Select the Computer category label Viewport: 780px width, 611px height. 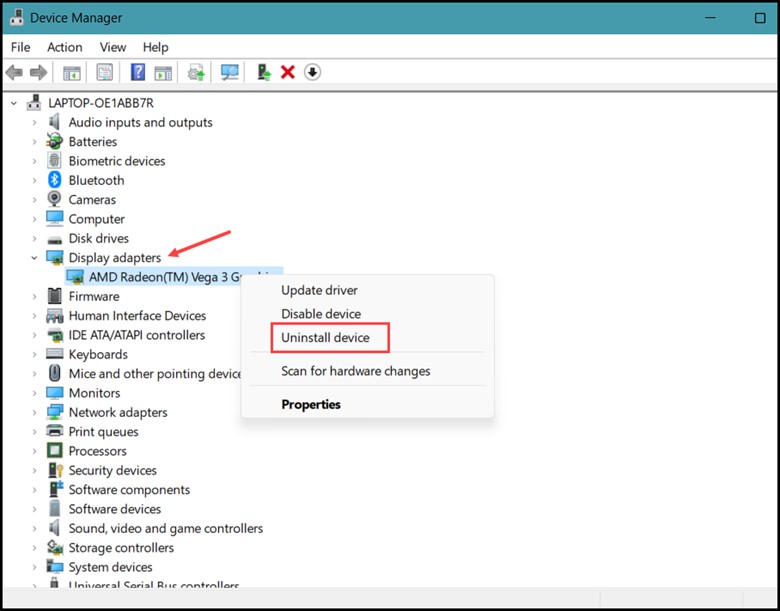[x=97, y=219]
